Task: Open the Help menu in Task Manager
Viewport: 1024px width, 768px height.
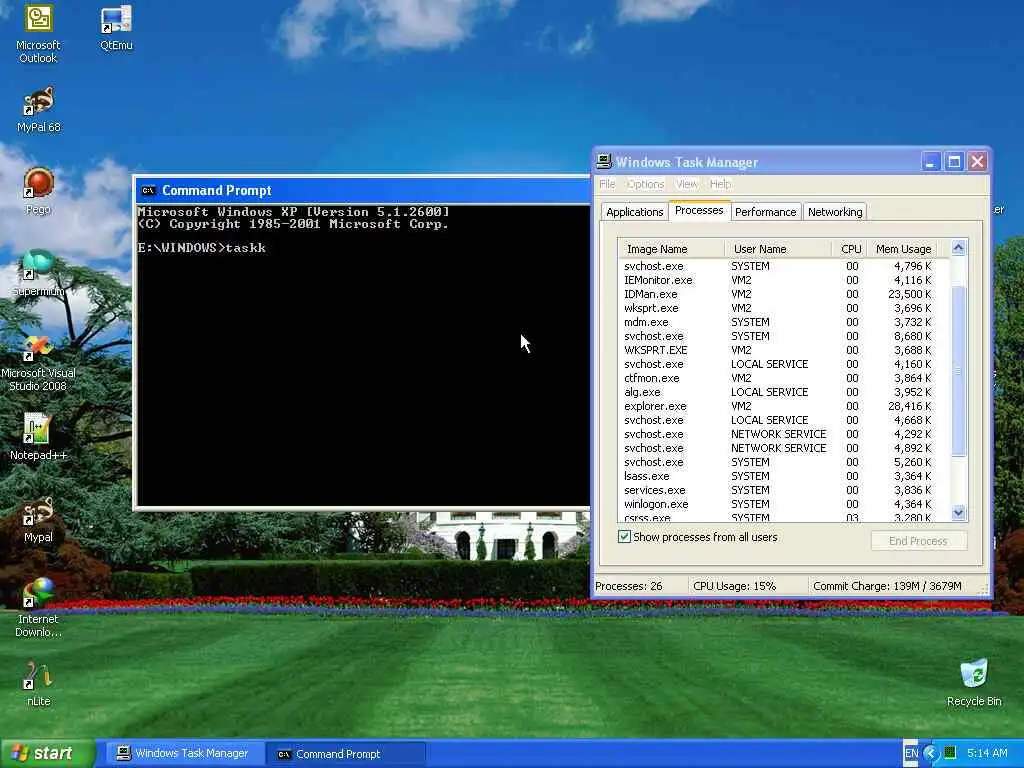Action: coord(720,184)
